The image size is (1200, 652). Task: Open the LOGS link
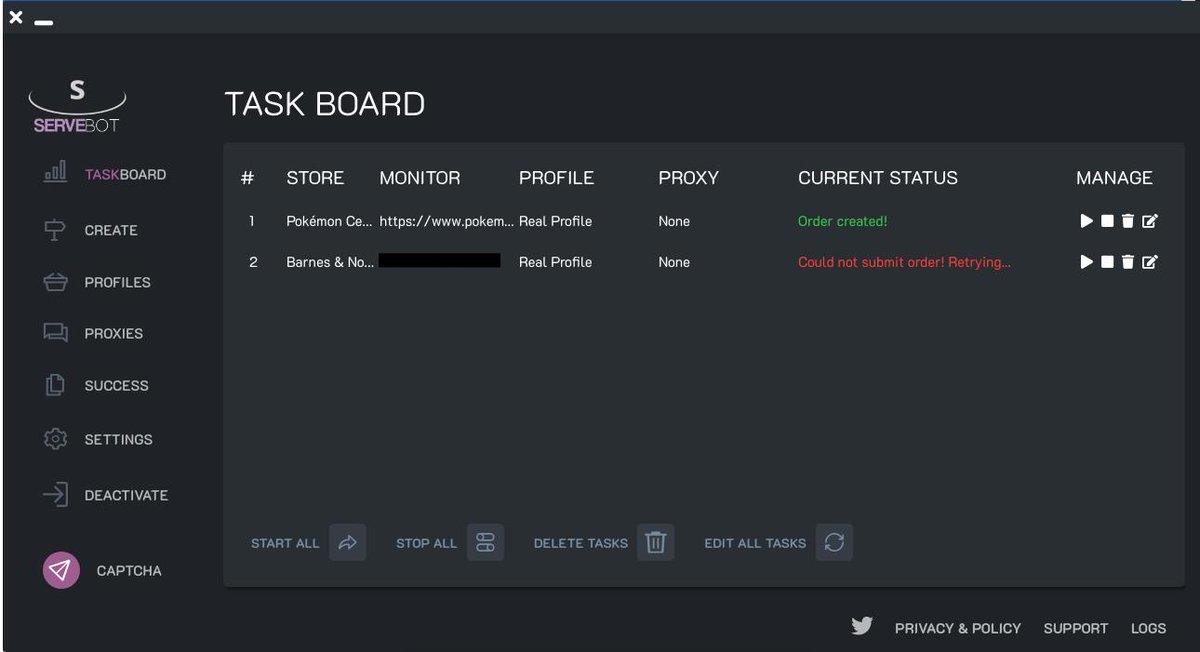point(1148,628)
